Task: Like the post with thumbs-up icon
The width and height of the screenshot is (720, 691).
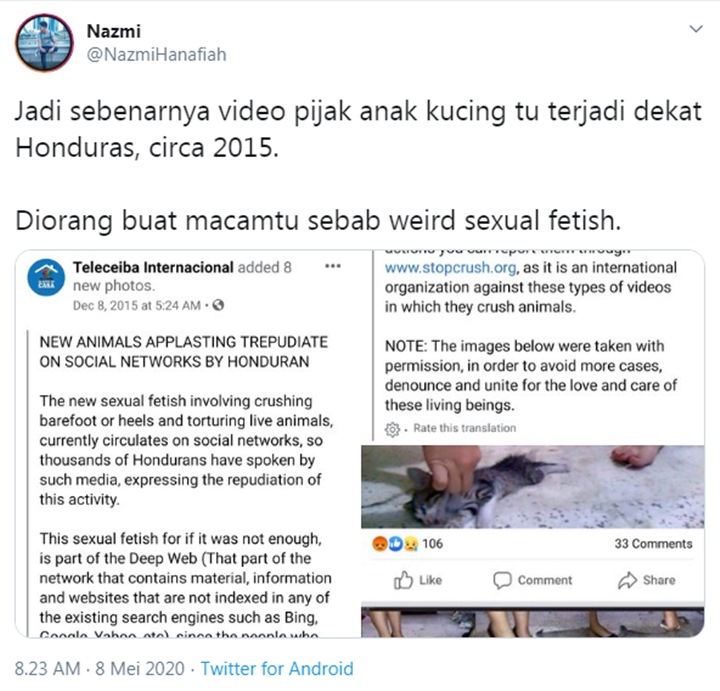Action: 418,580
